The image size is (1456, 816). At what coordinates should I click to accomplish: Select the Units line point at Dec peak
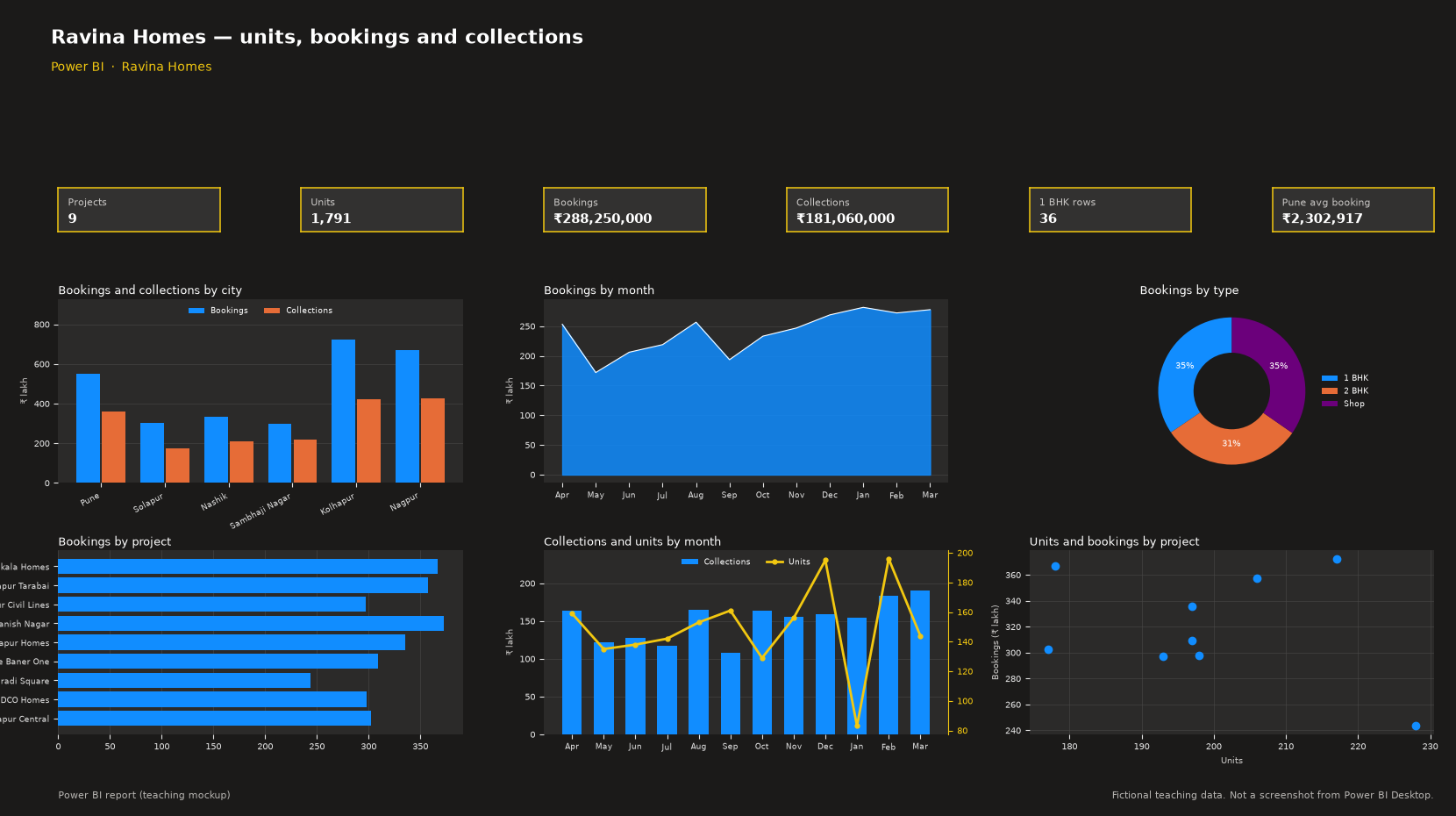click(x=825, y=561)
